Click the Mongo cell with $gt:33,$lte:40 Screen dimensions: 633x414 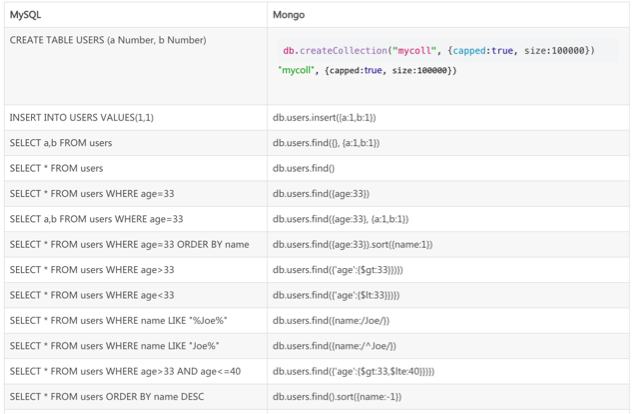352,371
